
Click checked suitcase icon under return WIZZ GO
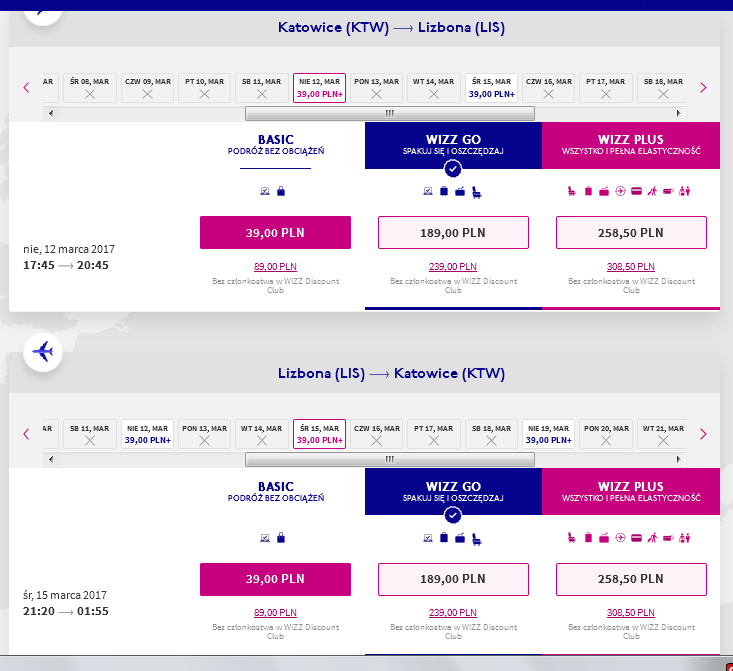point(444,538)
